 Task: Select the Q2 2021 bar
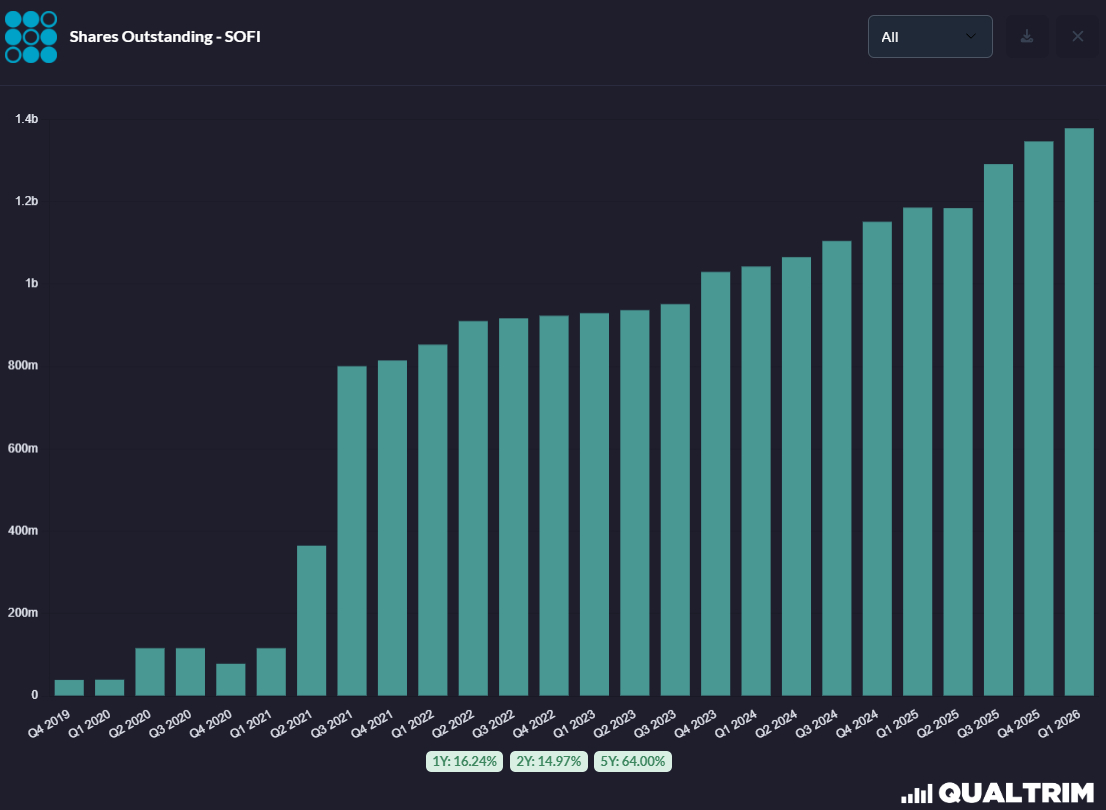(312, 621)
